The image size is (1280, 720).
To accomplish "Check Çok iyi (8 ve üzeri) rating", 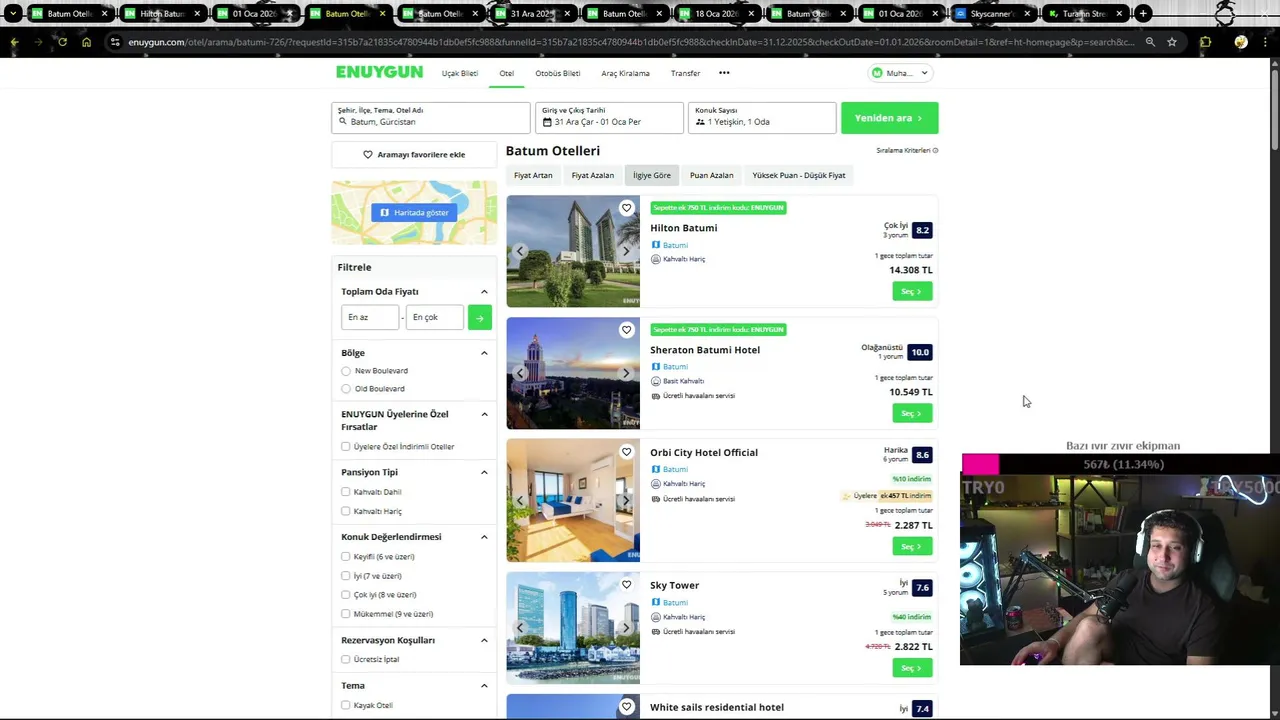I will (x=346, y=595).
